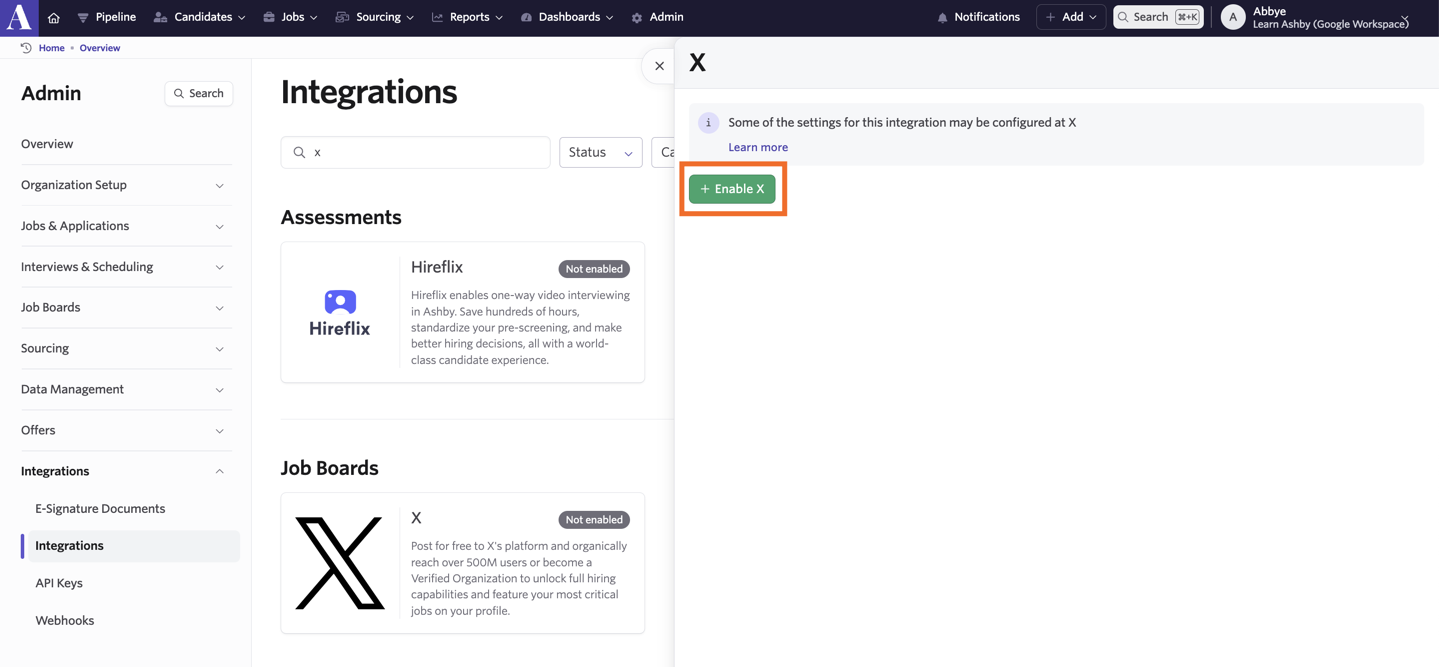1439x667 pixels.
Task: Open the Status filter dropdown
Action: pyautogui.click(x=601, y=152)
